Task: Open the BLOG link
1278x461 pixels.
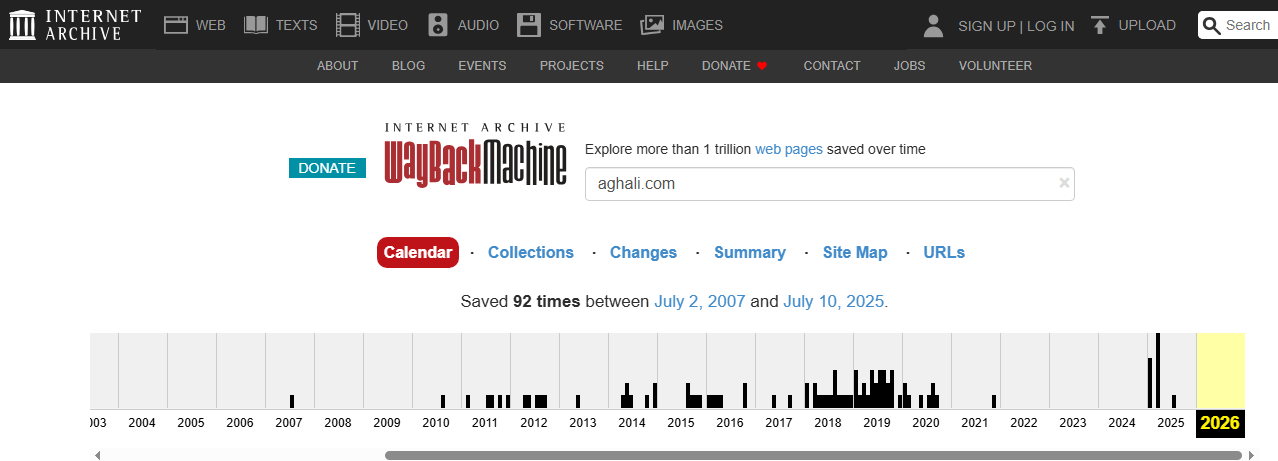Action: coord(409,66)
